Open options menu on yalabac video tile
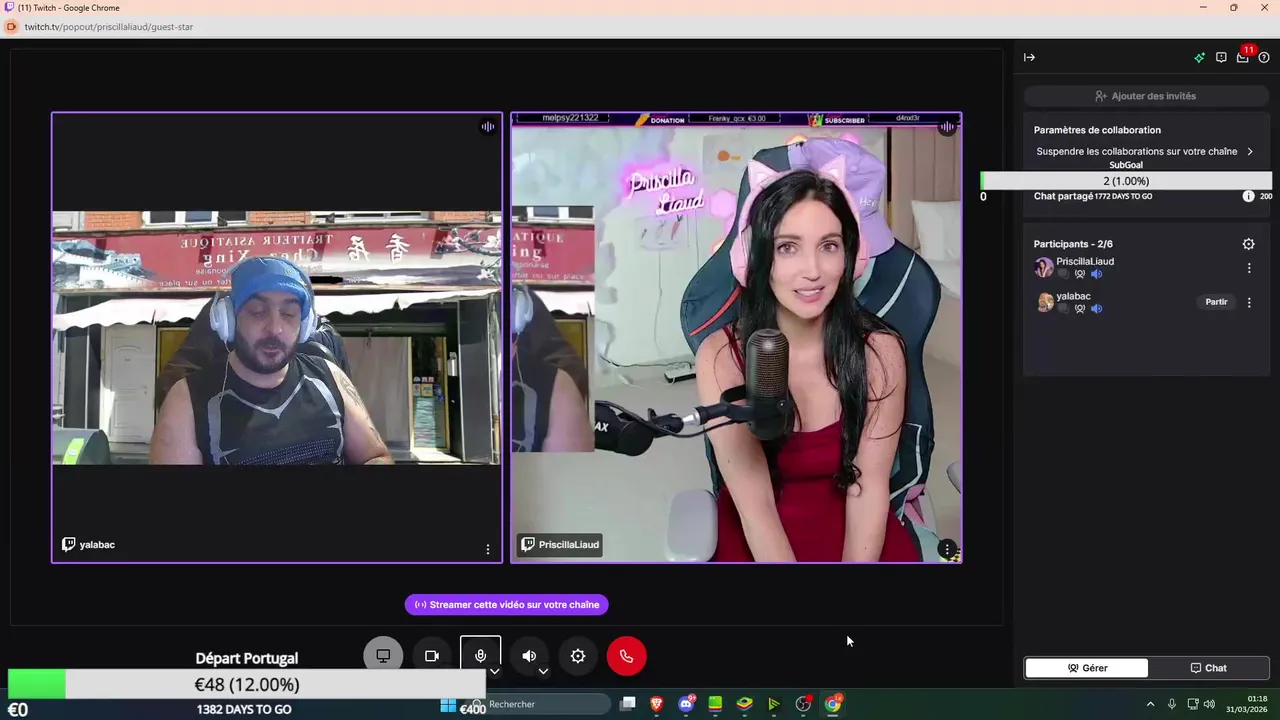This screenshot has height=720, width=1280. [488, 549]
